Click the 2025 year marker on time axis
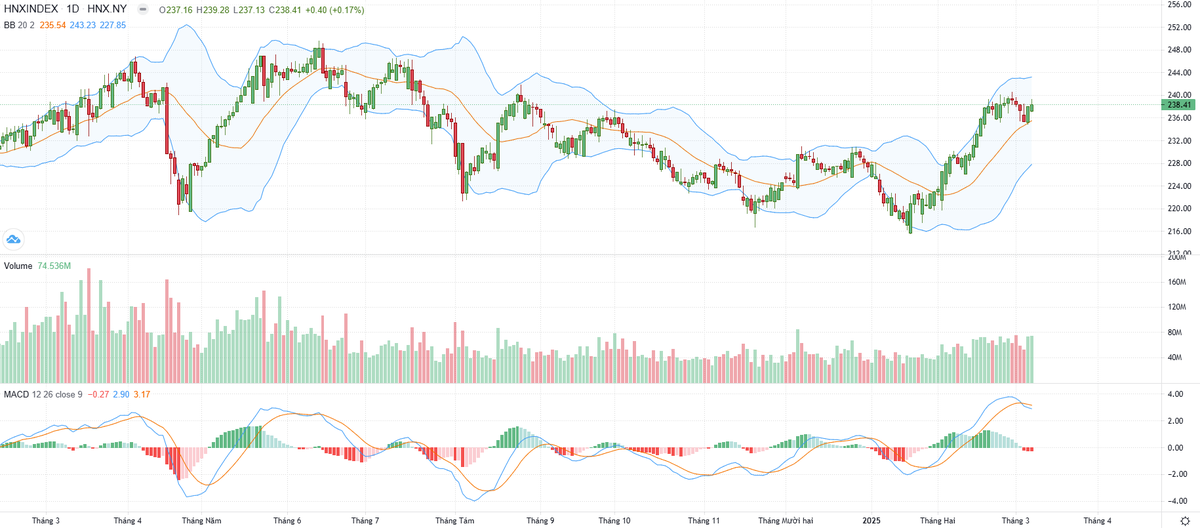1200x528 pixels. (872, 520)
